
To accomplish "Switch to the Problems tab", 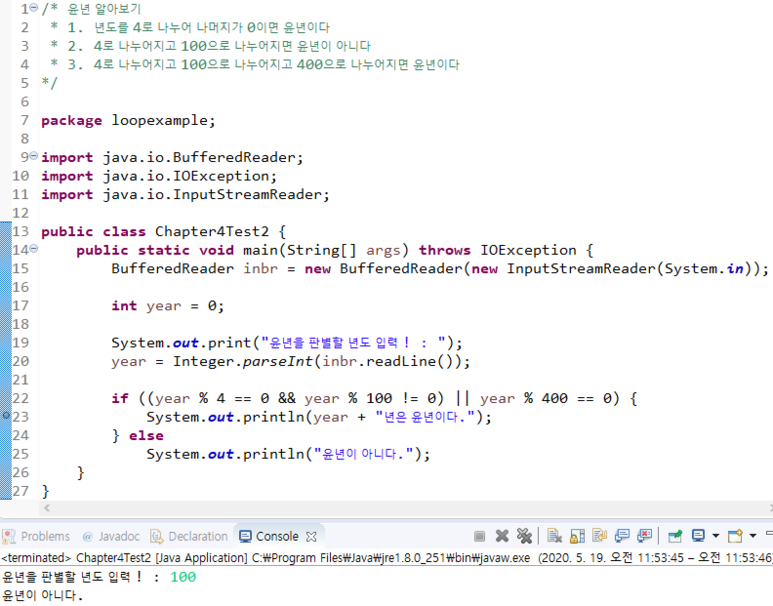I will click(x=45, y=536).
